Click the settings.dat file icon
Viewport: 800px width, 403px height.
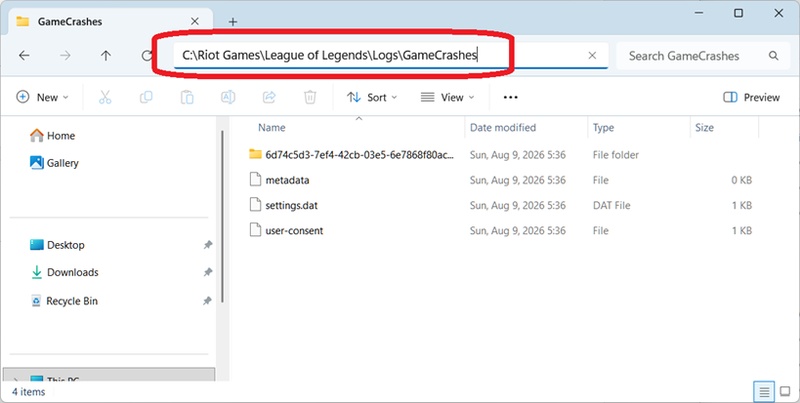pyautogui.click(x=255, y=205)
